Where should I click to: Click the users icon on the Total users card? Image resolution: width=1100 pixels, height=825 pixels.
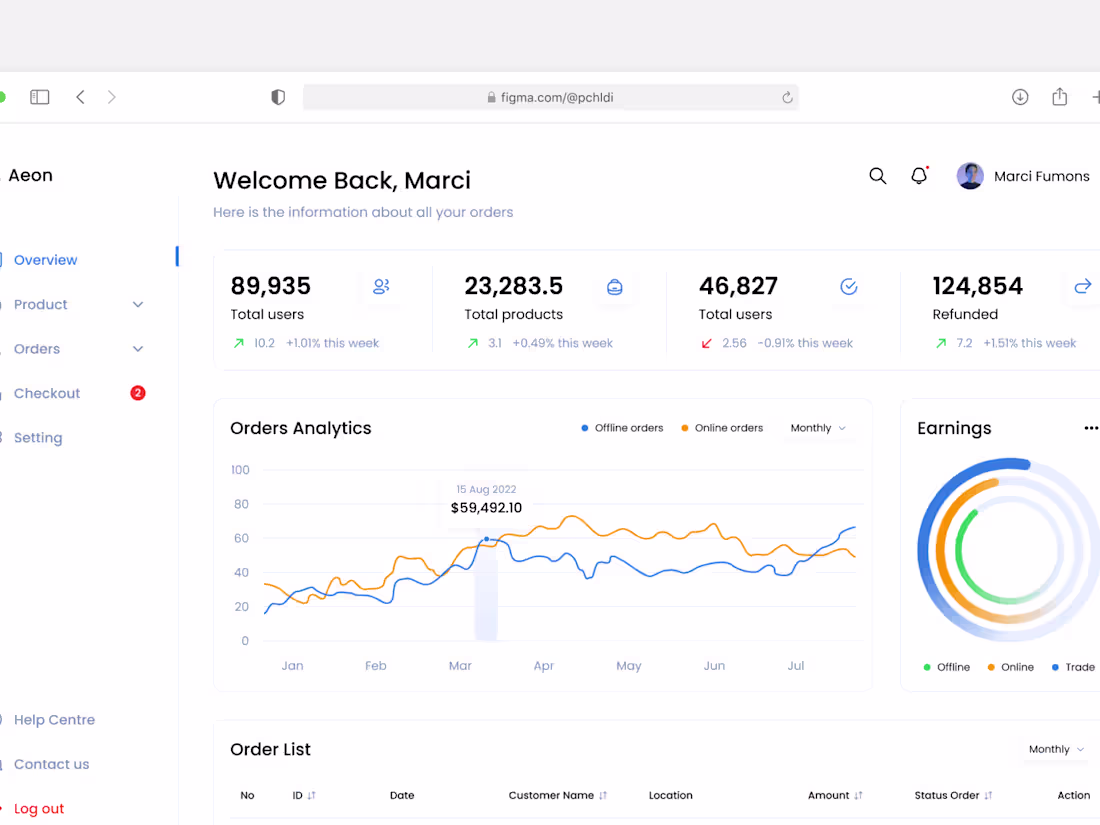pyautogui.click(x=380, y=286)
